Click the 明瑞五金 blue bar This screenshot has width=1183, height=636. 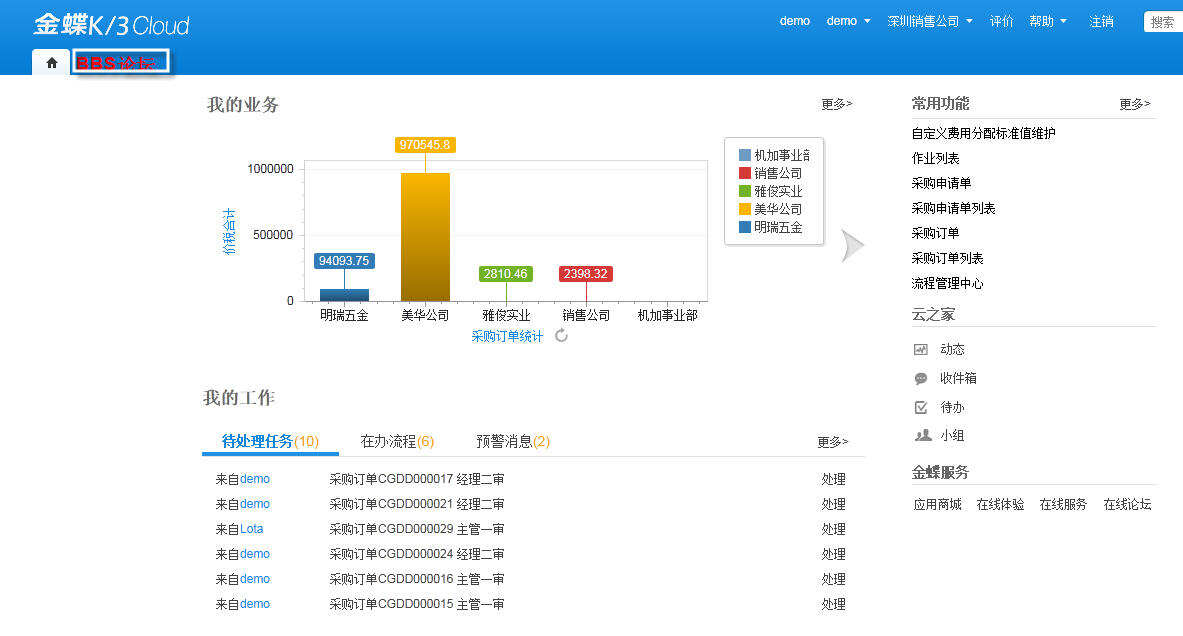pos(345,295)
